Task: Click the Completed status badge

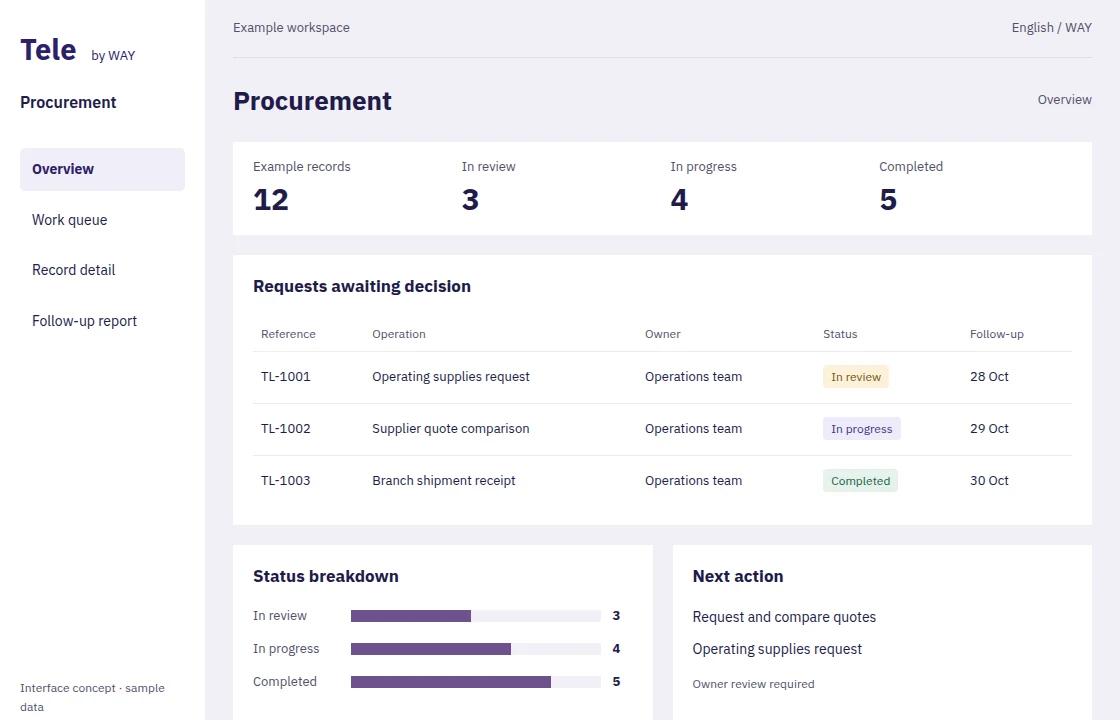Action: click(x=860, y=481)
